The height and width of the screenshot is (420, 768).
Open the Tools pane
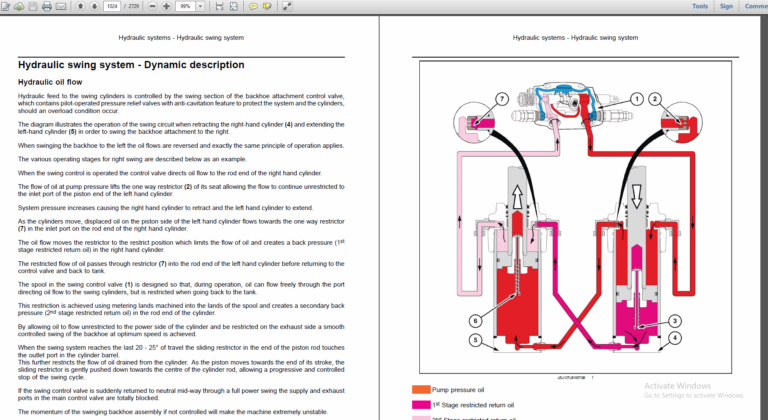[x=700, y=6]
